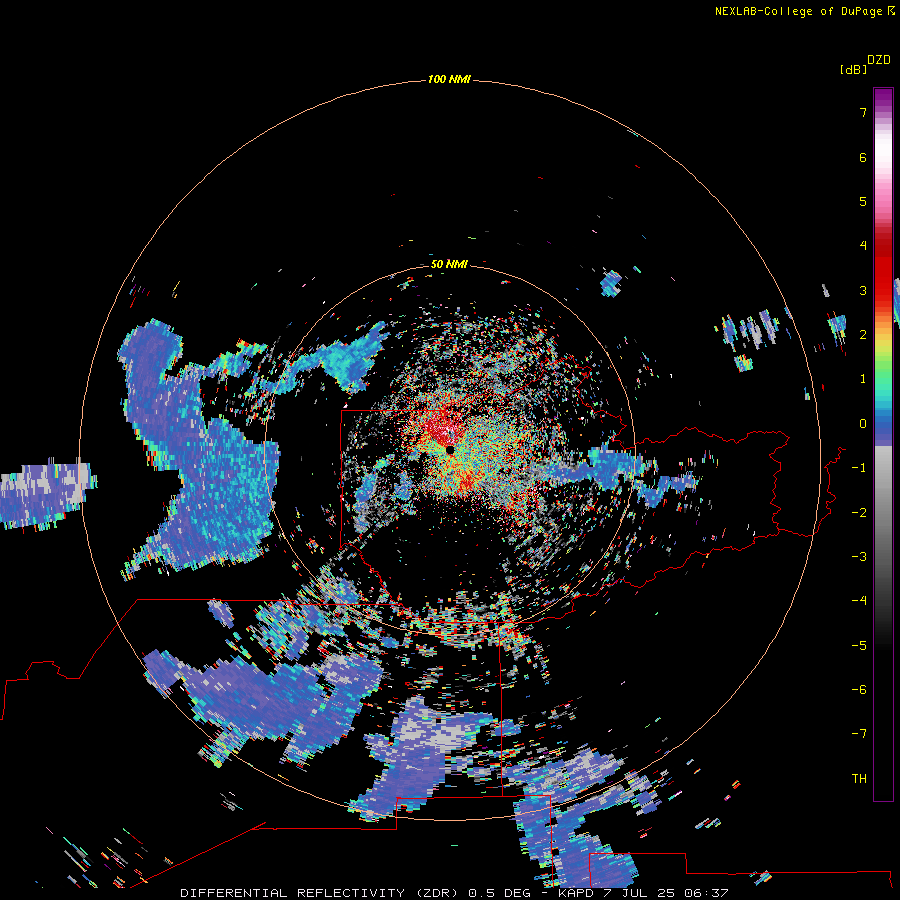900x900 pixels.
Task: Click the -7 scale value
Action: 859,734
